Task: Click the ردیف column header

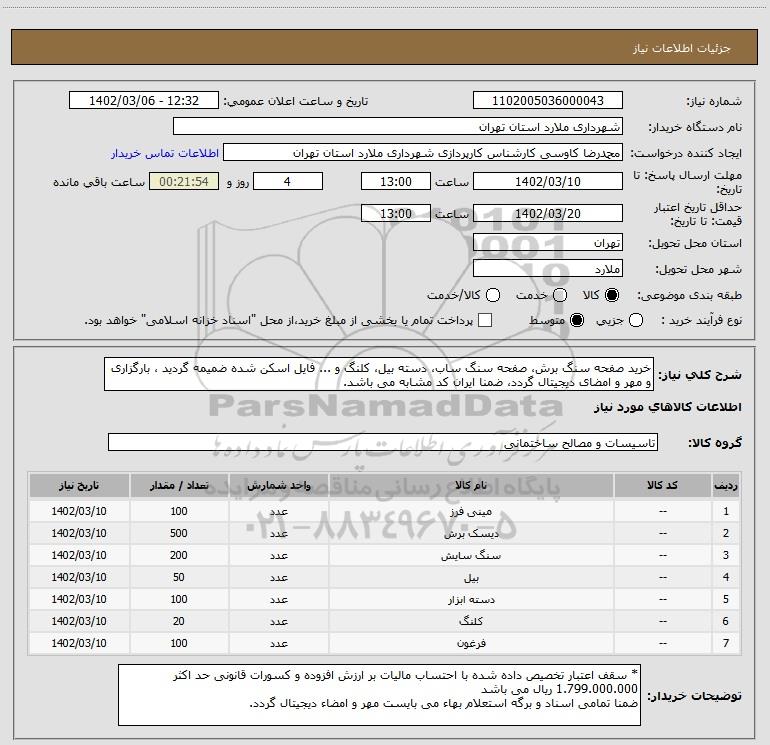Action: (x=726, y=485)
